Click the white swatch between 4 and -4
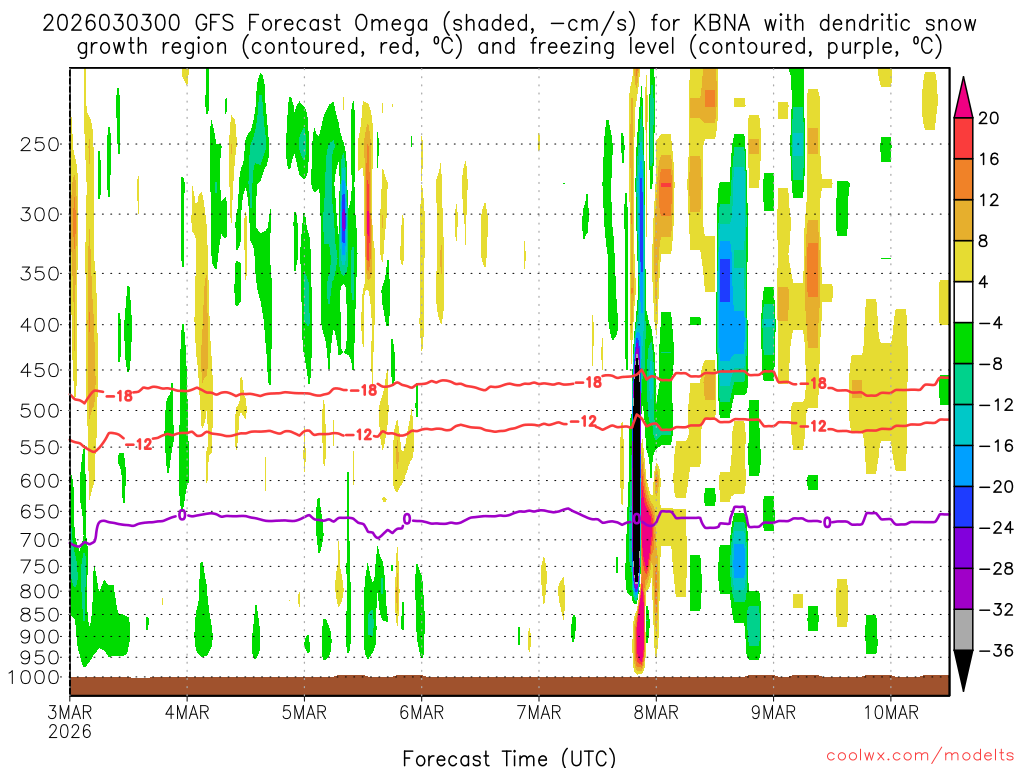Image resolution: width=1024 pixels, height=768 pixels. click(963, 302)
